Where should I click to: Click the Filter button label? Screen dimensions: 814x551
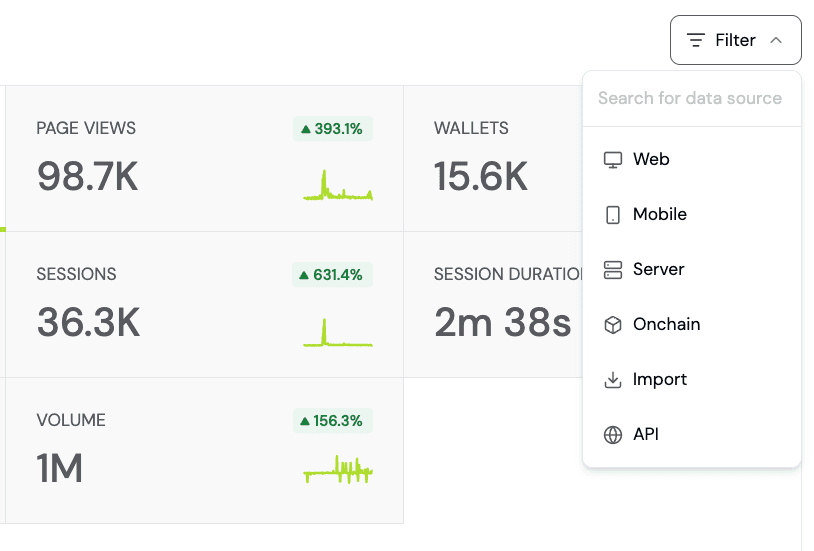(735, 40)
